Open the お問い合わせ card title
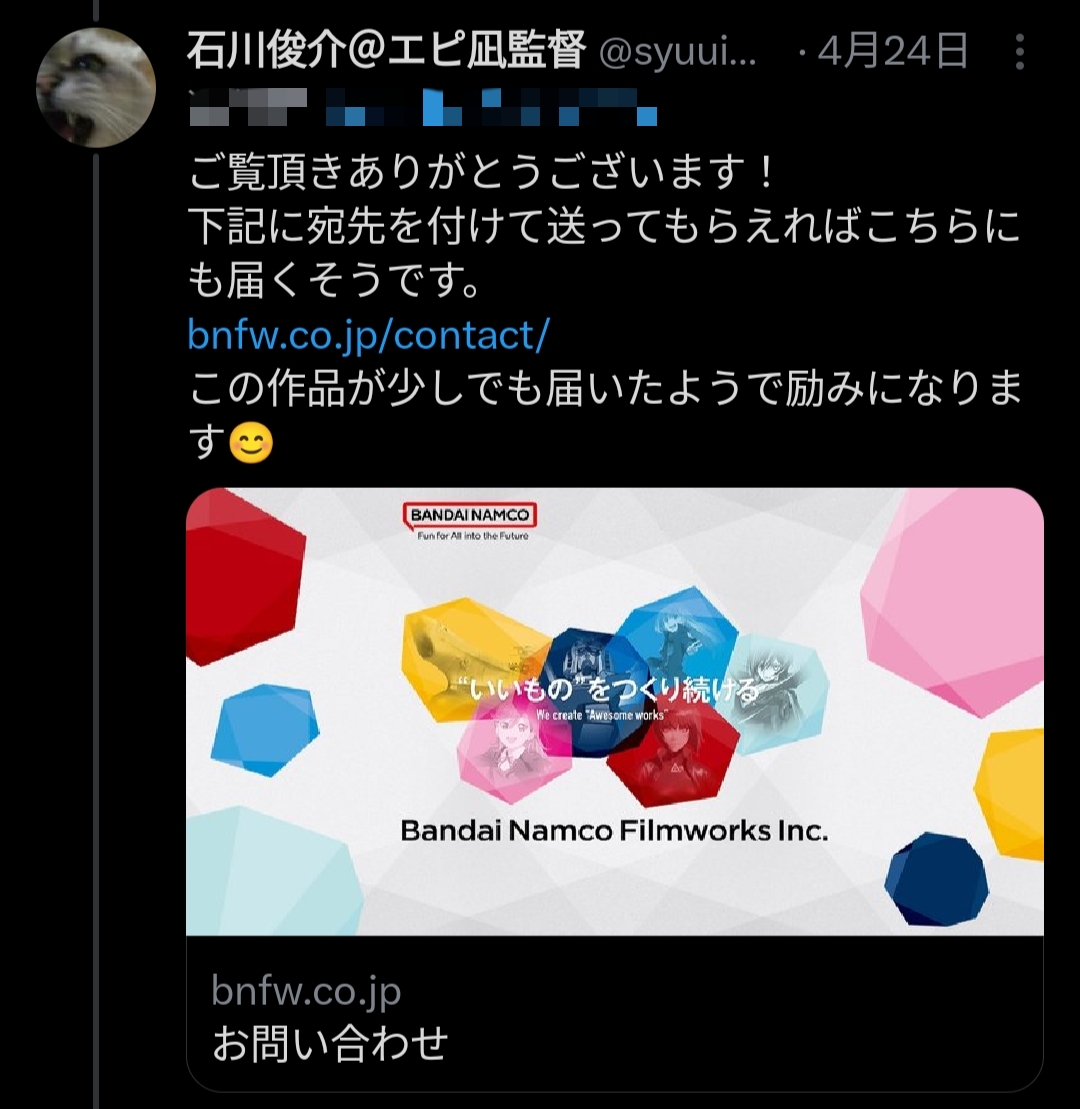 330,1043
